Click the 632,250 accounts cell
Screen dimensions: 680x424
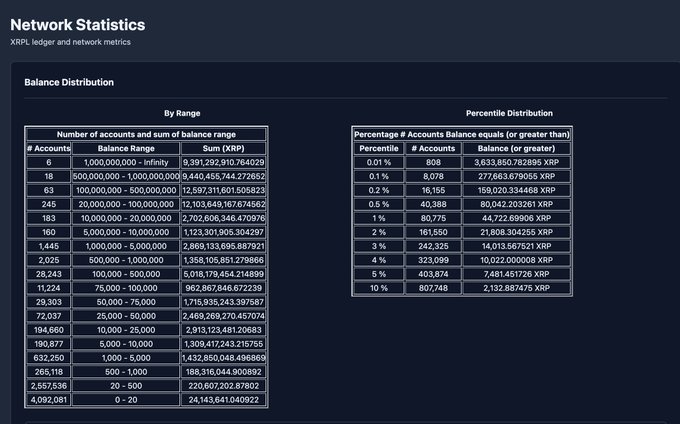coord(49,358)
